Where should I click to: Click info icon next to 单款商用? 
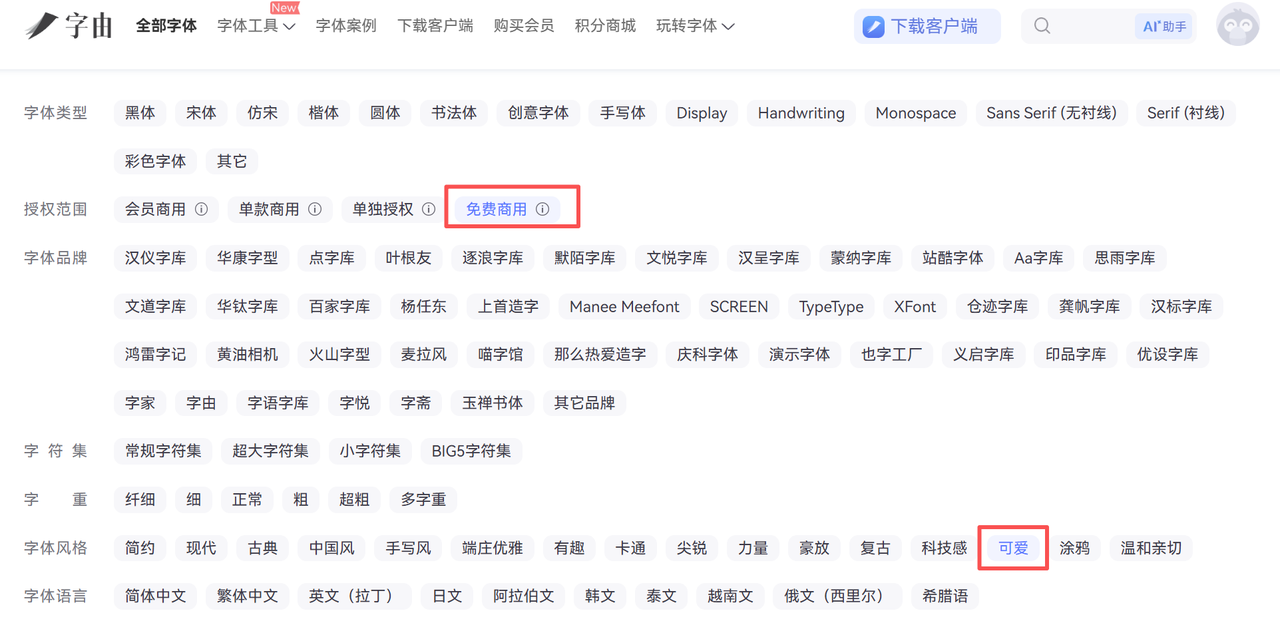[x=315, y=209]
